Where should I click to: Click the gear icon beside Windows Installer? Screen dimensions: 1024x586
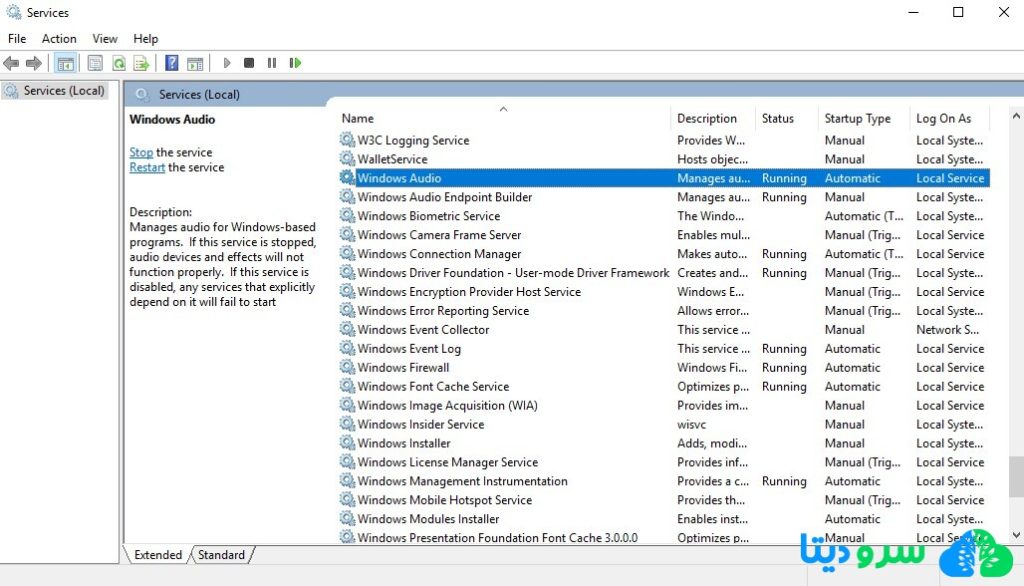point(347,443)
